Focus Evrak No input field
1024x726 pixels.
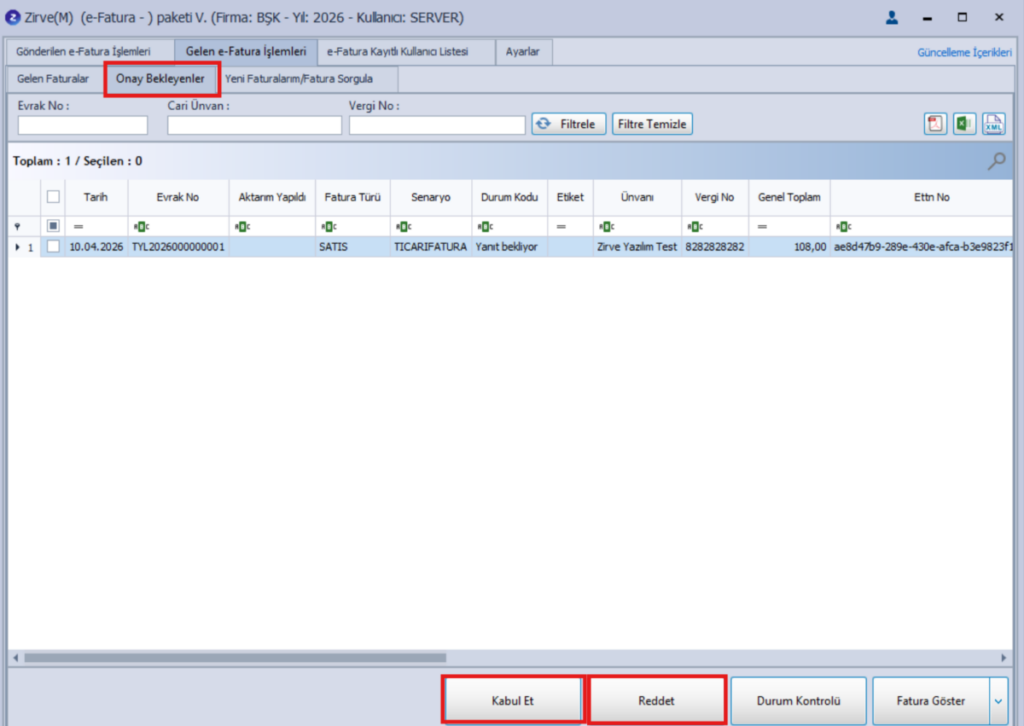click(83, 125)
